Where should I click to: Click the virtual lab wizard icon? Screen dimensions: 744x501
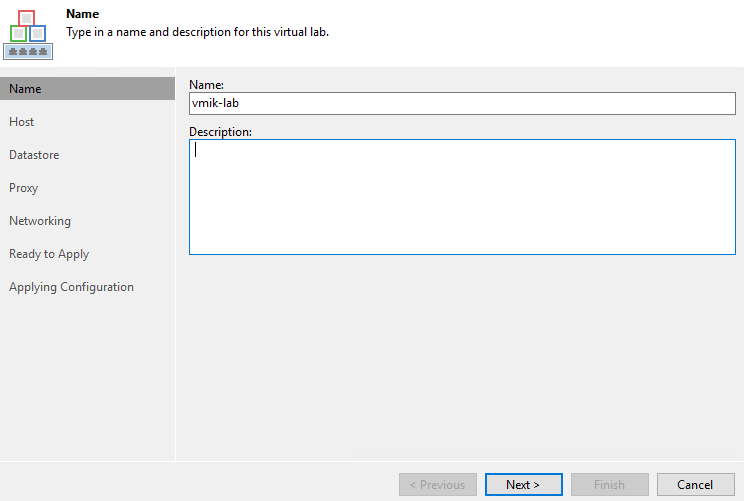[x=28, y=35]
